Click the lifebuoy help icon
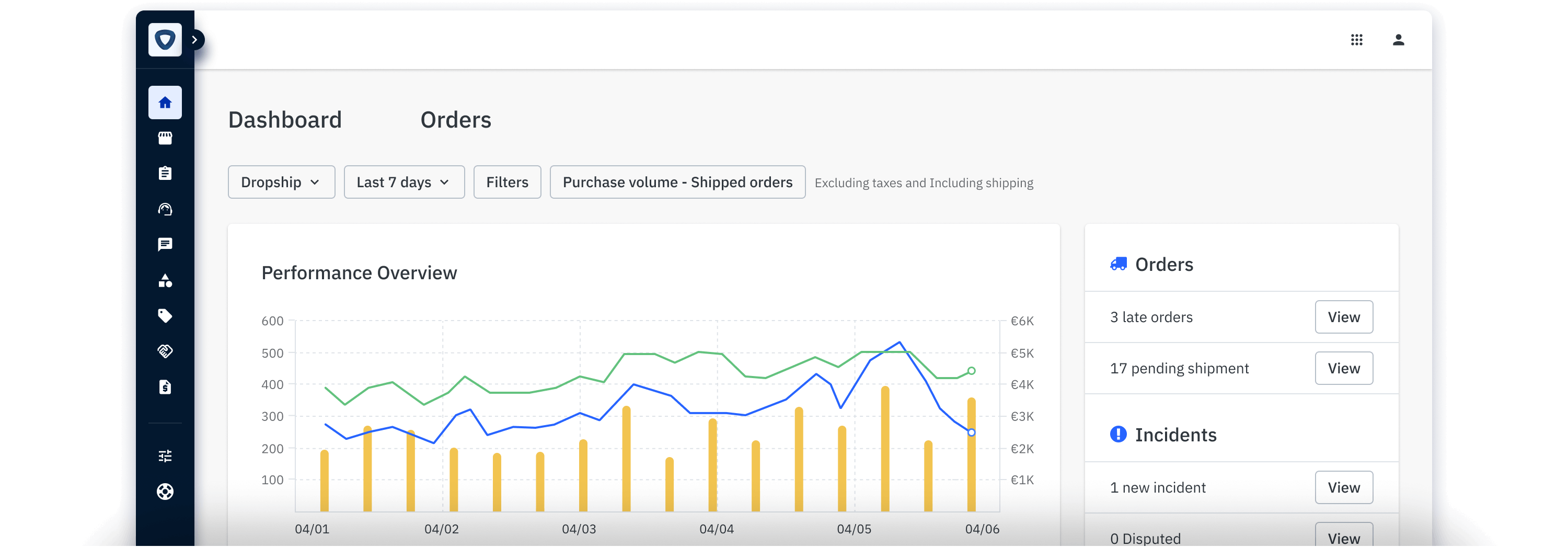This screenshot has height=547, width=1568. 165,491
